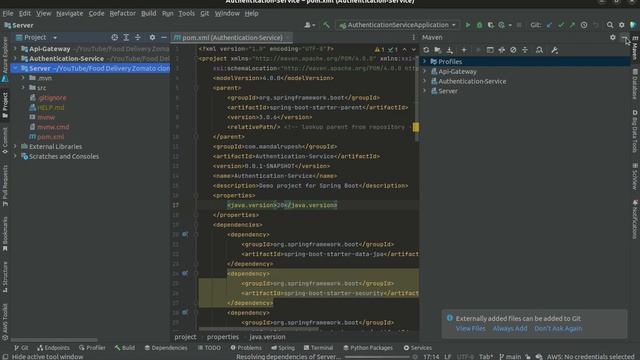Hide the Maven tool window
The height and width of the screenshot is (360, 640).
point(624,37)
